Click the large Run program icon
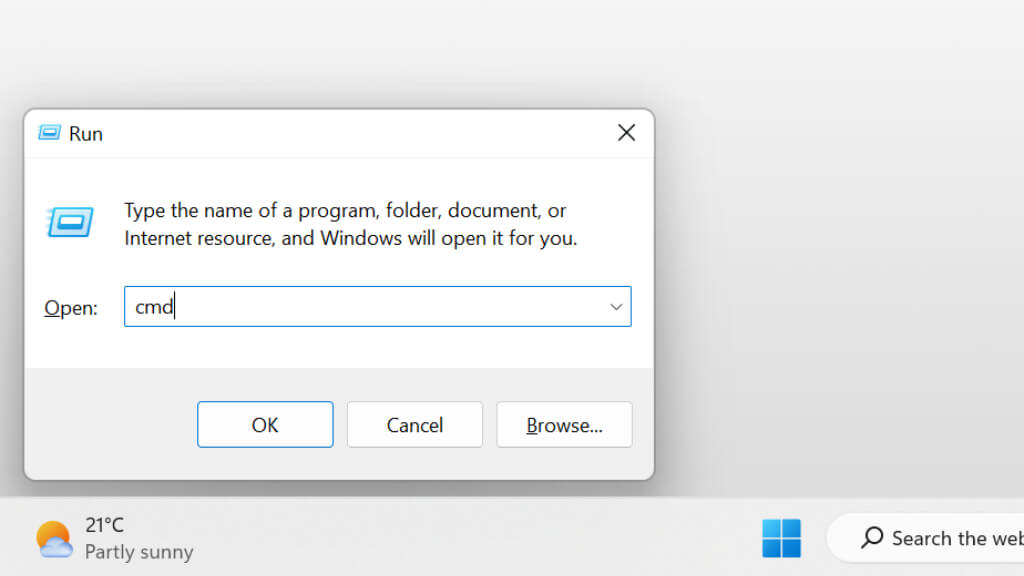 click(x=70, y=221)
